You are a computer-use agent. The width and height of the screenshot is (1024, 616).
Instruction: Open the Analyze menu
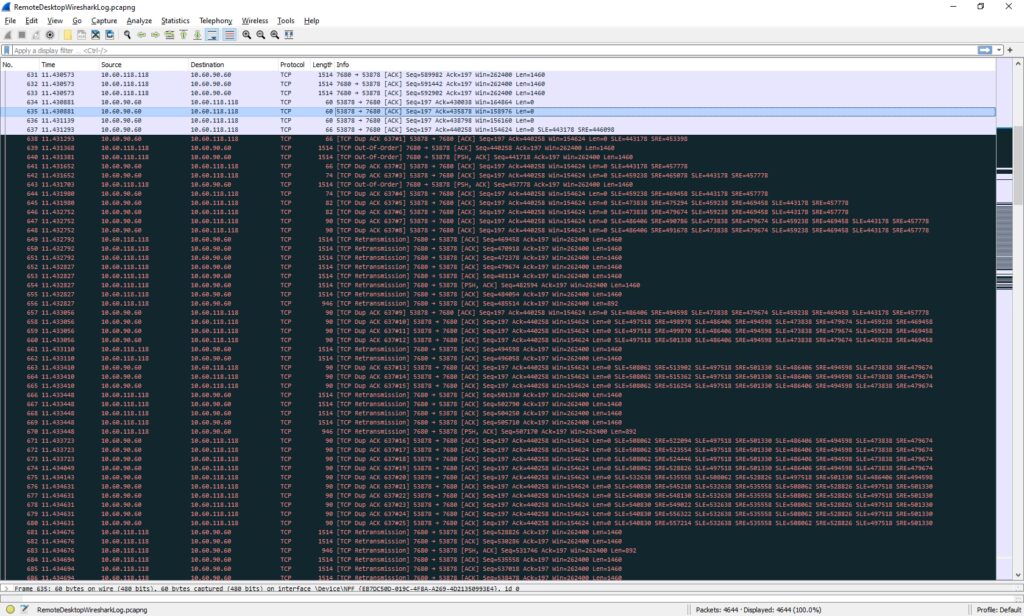pos(139,20)
